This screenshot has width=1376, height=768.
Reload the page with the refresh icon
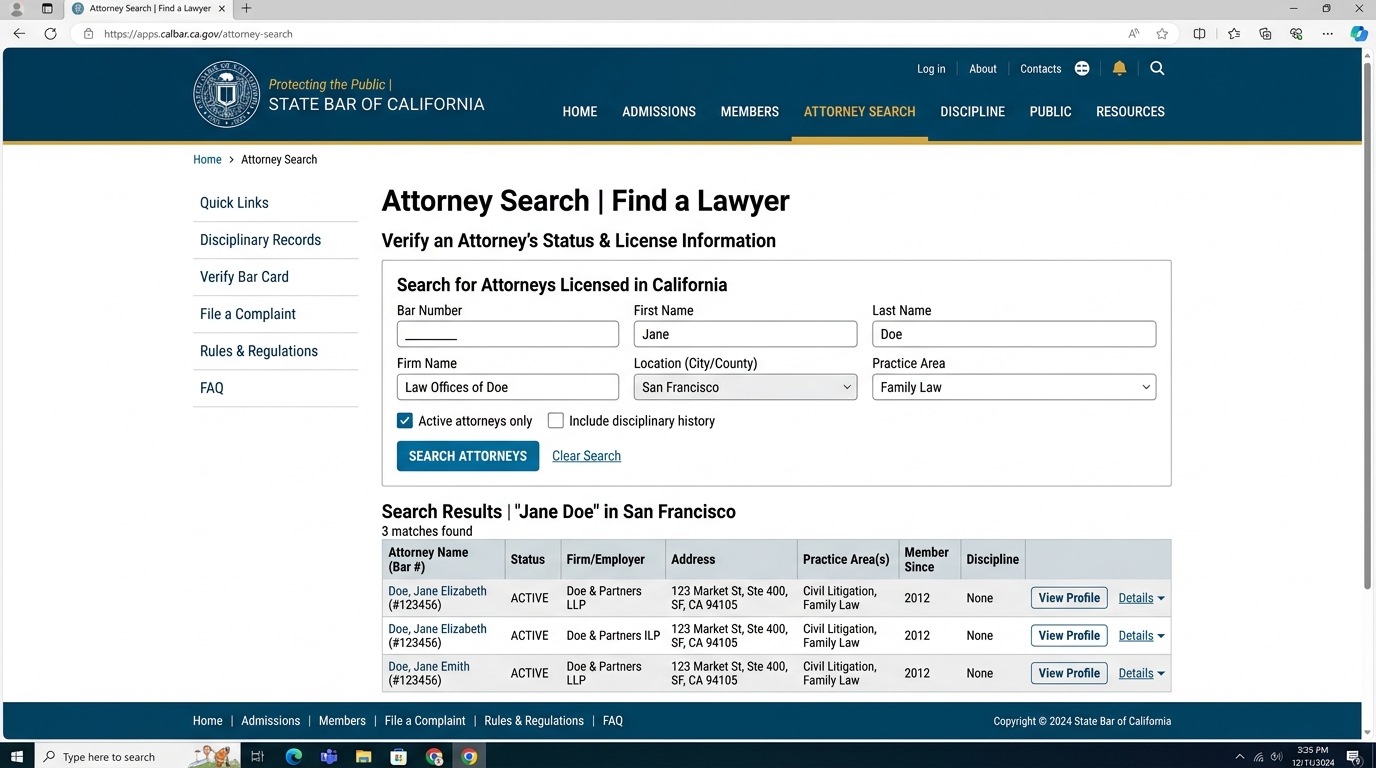pos(50,34)
